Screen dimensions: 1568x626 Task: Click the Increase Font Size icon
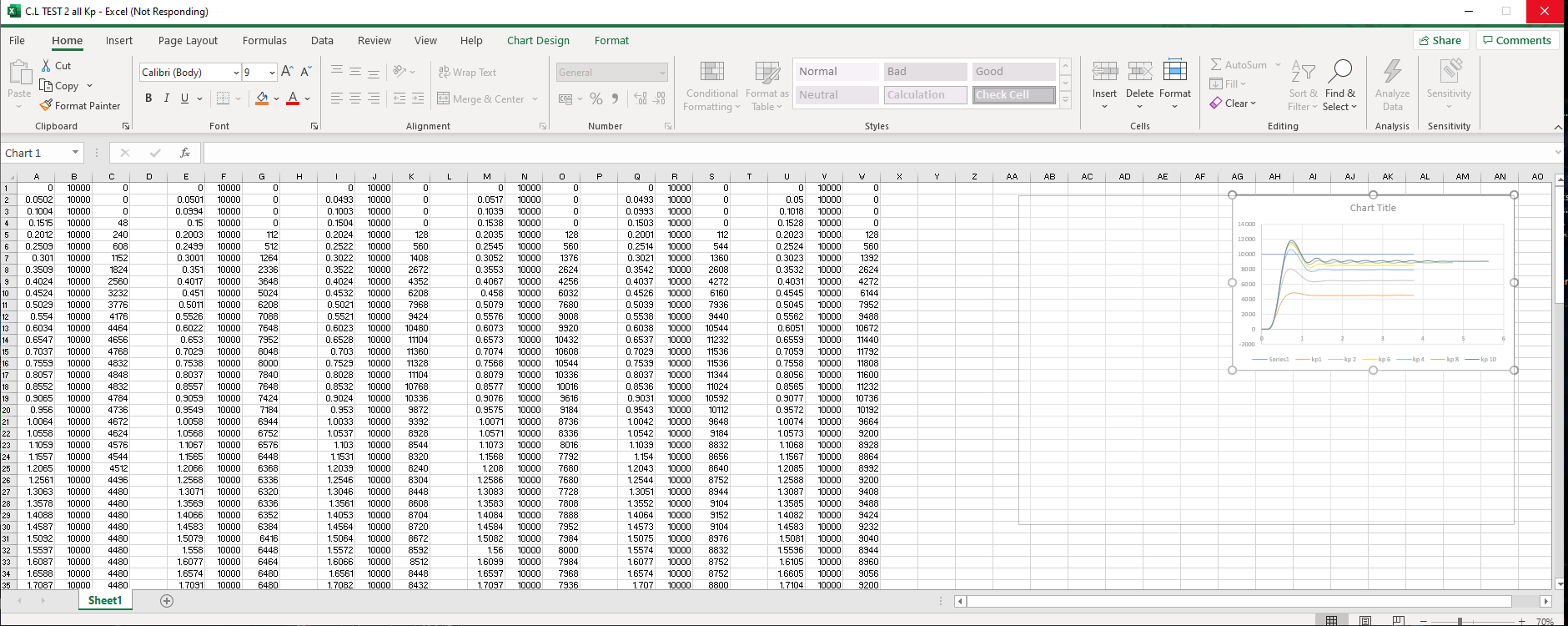pyautogui.click(x=287, y=72)
